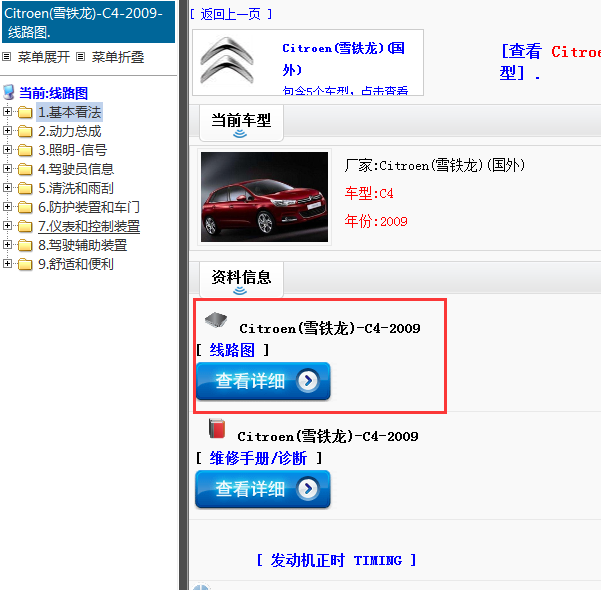Image resolution: width=601 pixels, height=590 pixels.
Task: Click the red book icon for 维修手册
Action: pyautogui.click(x=217, y=429)
